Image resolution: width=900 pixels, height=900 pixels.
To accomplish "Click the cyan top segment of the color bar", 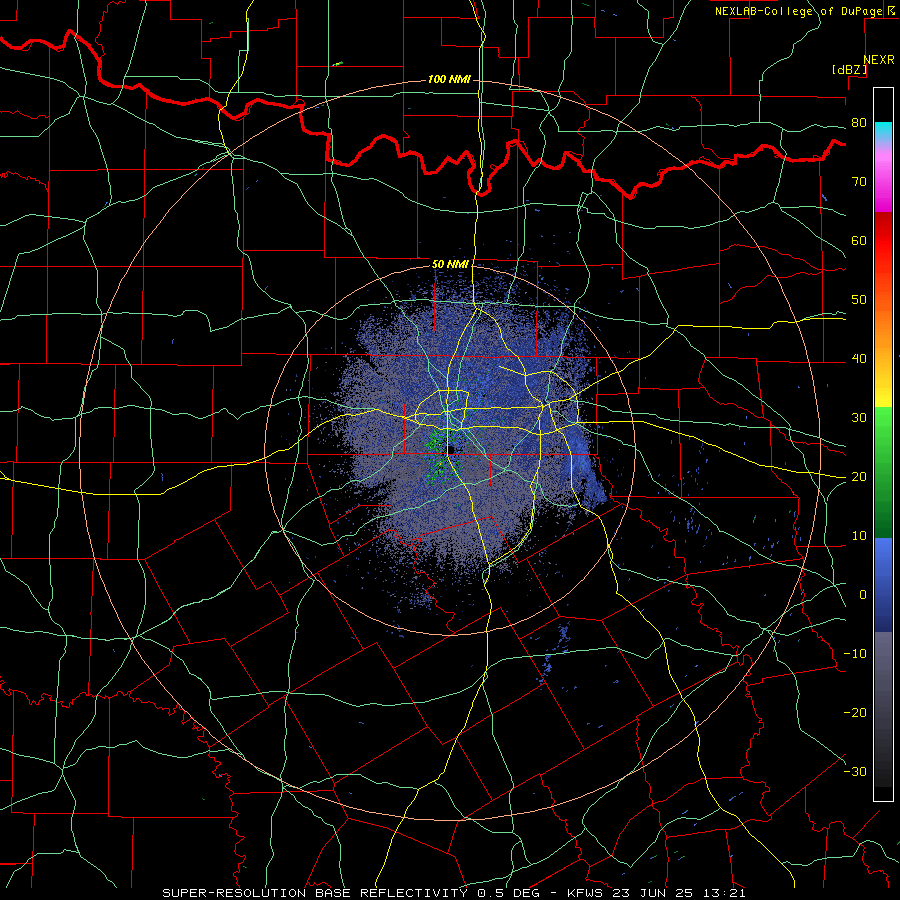I will point(883,132).
